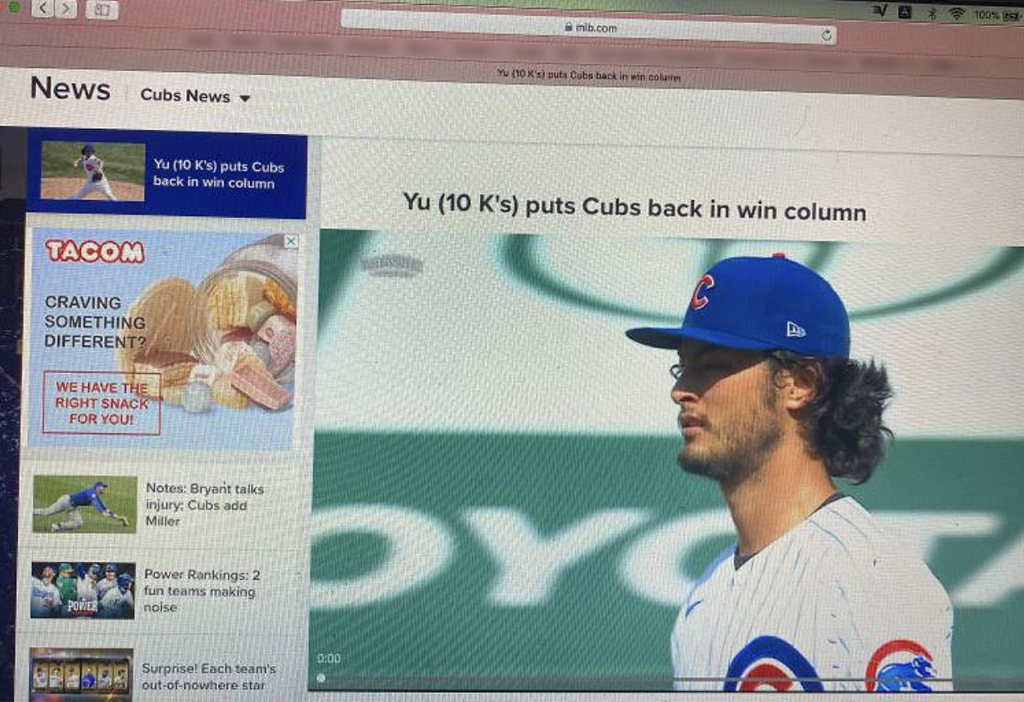Check the battery status indicator
This screenshot has height=702, width=1024.
coord(997,16)
